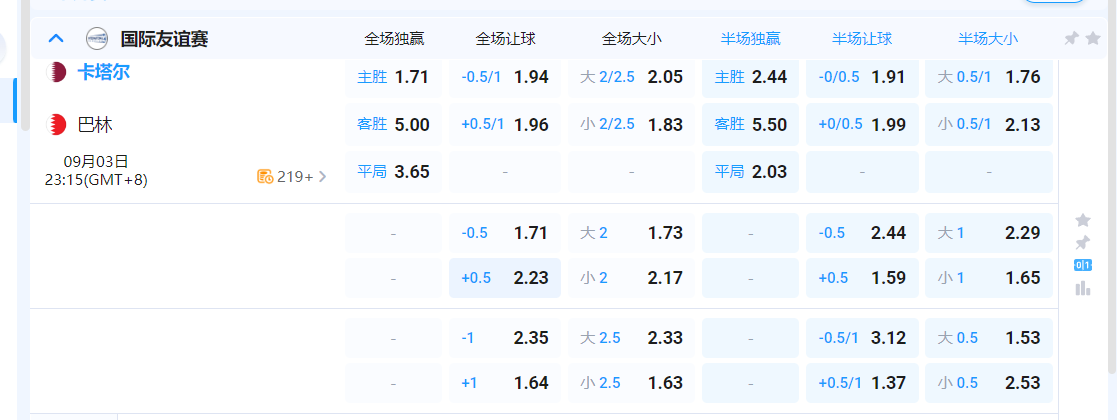Open the match statistics bar chart icon

[1082, 289]
